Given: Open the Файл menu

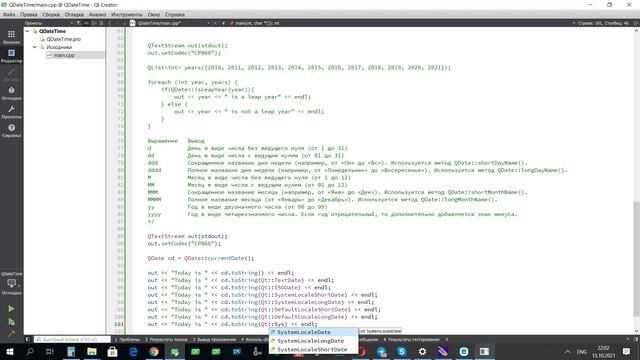Looking at the screenshot, I should coord(9,14).
